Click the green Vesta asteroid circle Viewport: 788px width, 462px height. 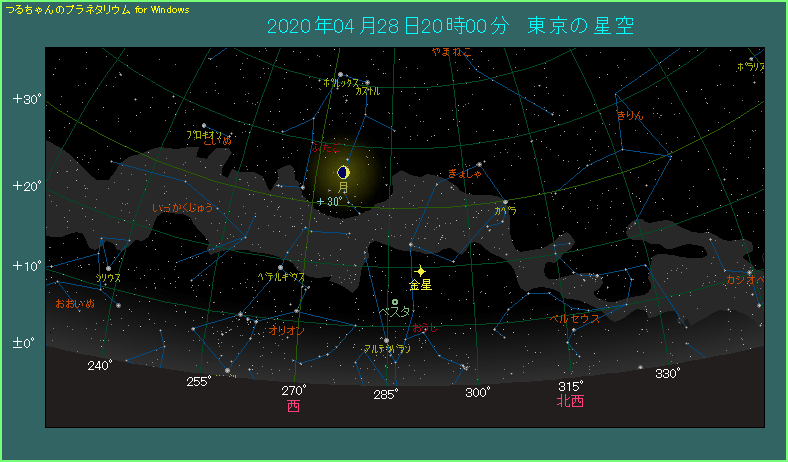coord(395,302)
